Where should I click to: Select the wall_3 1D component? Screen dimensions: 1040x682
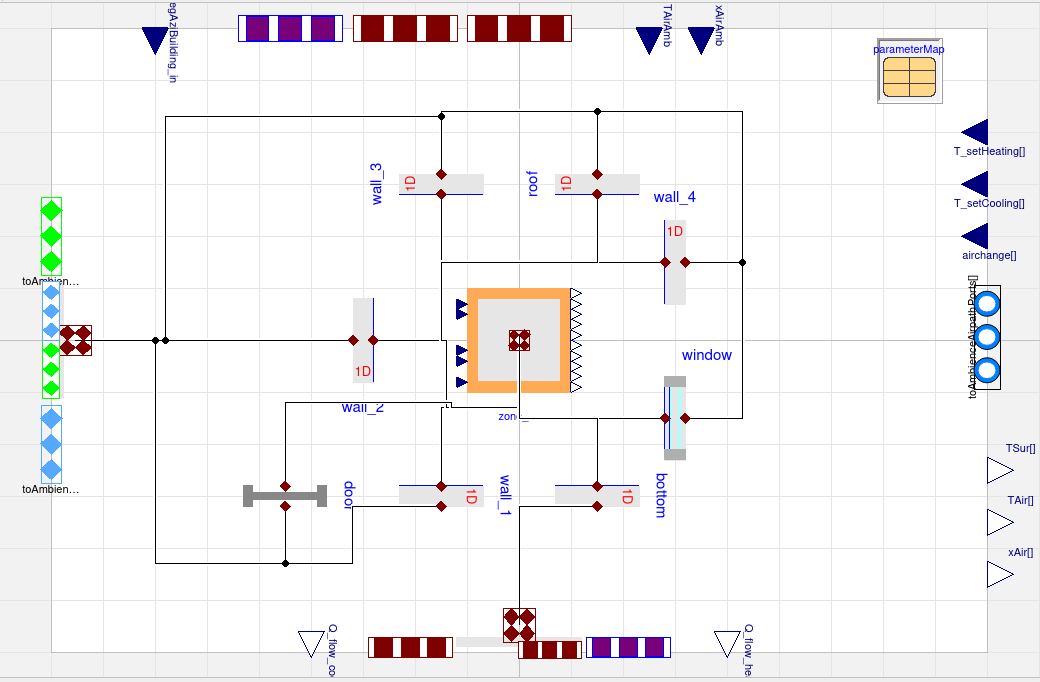point(441,184)
